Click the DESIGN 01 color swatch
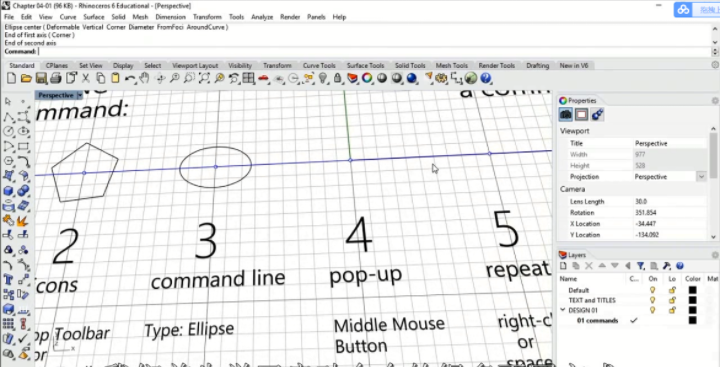 pos(692,310)
